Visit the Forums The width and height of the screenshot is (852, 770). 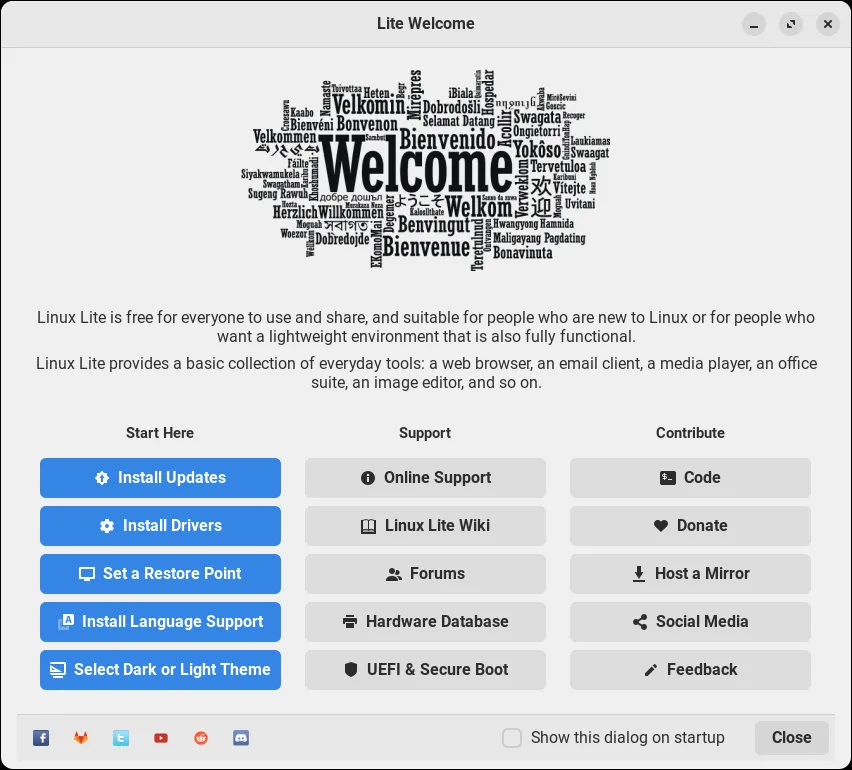425,573
